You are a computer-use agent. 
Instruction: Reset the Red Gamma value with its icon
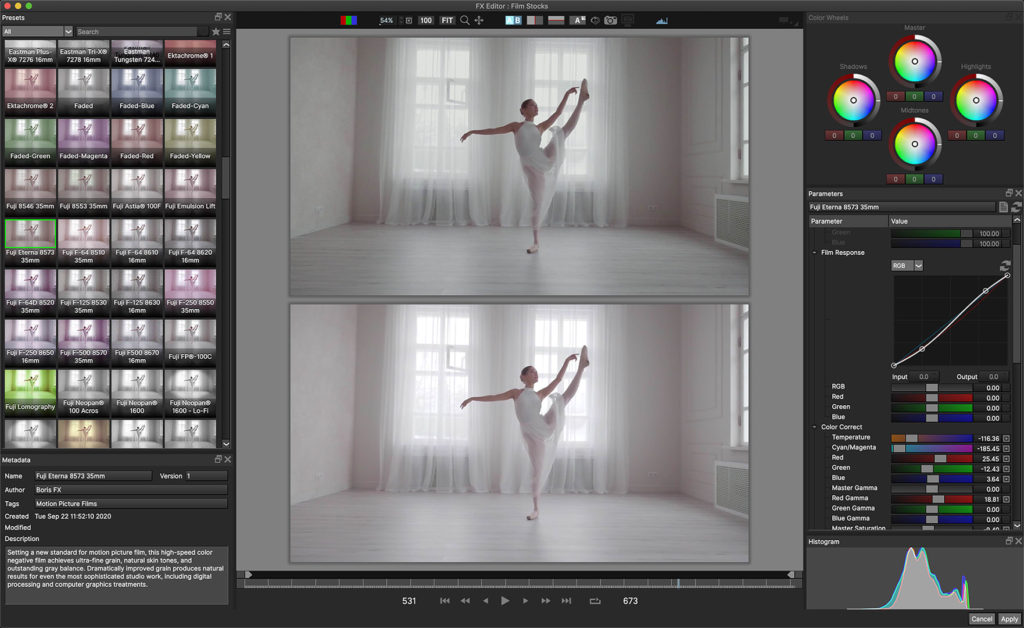click(x=1006, y=499)
